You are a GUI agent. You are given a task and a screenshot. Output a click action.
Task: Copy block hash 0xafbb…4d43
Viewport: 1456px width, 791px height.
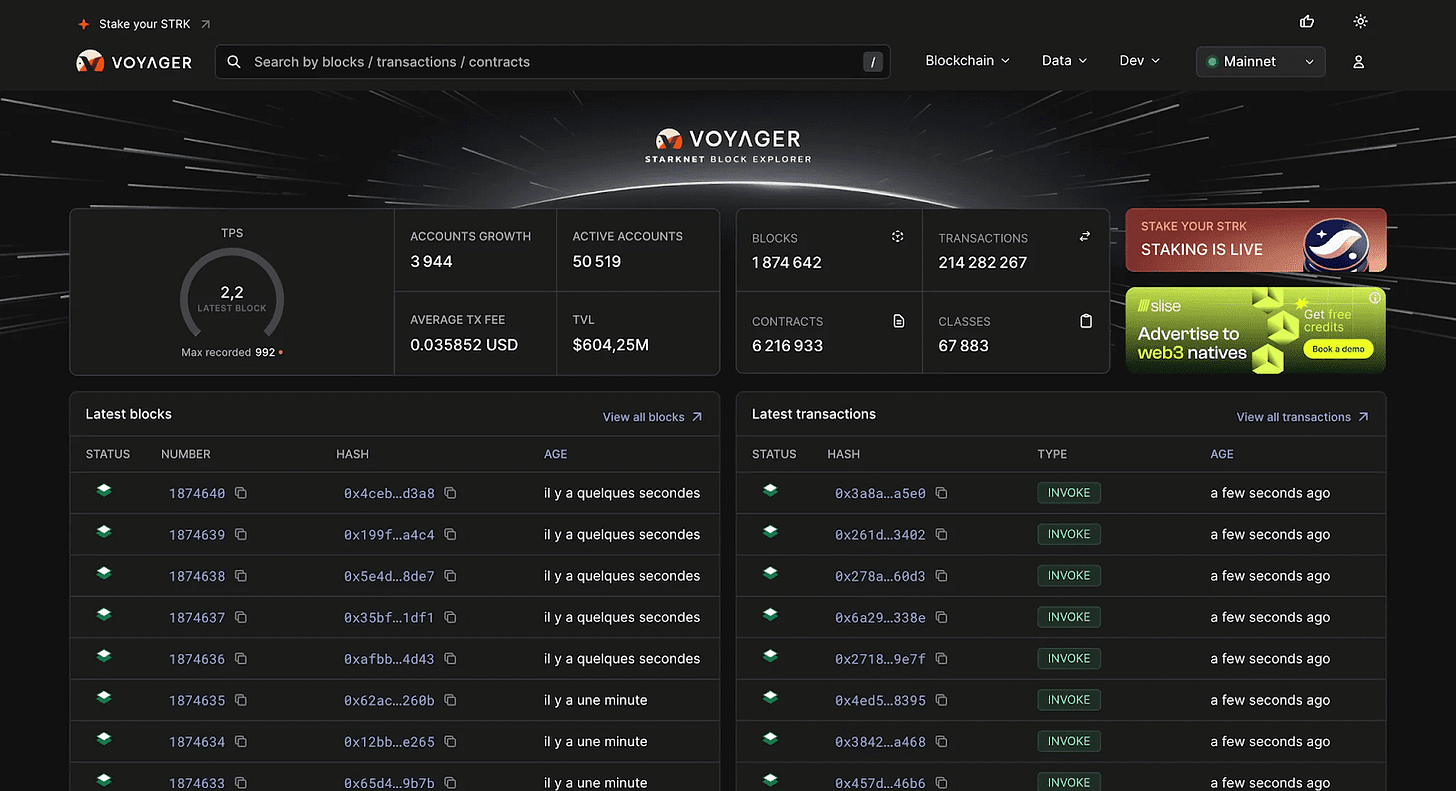point(450,659)
